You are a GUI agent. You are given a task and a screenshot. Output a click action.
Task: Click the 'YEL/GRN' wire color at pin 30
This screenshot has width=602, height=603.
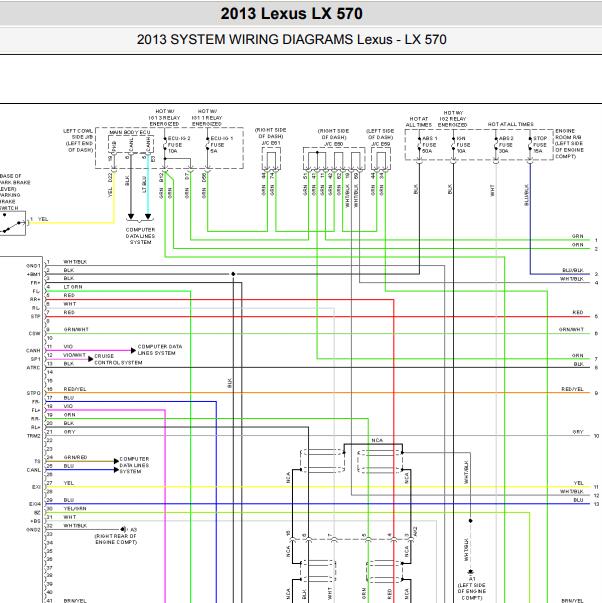(75, 508)
